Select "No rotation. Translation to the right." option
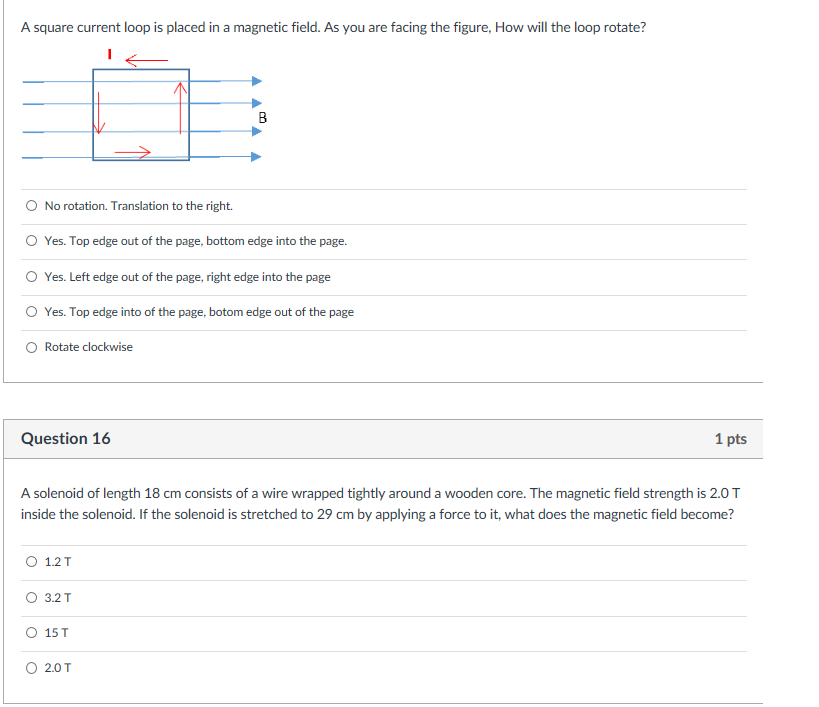819x707 pixels. (x=31, y=205)
